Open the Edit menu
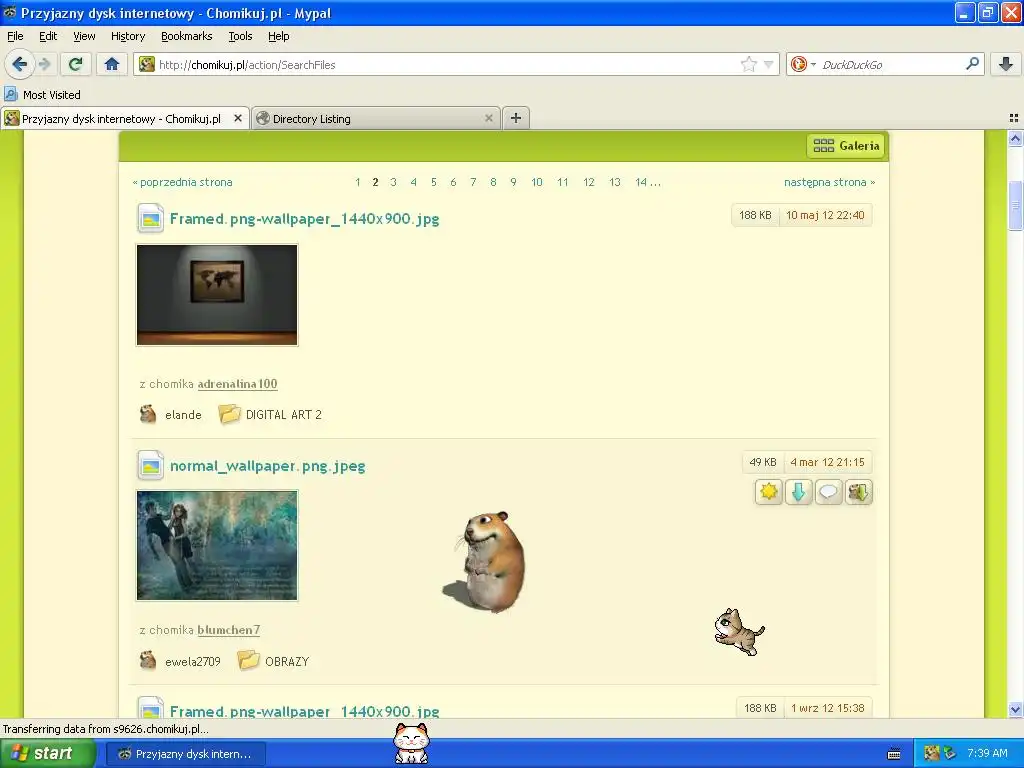Screen dimensions: 1024x768 (48, 37)
